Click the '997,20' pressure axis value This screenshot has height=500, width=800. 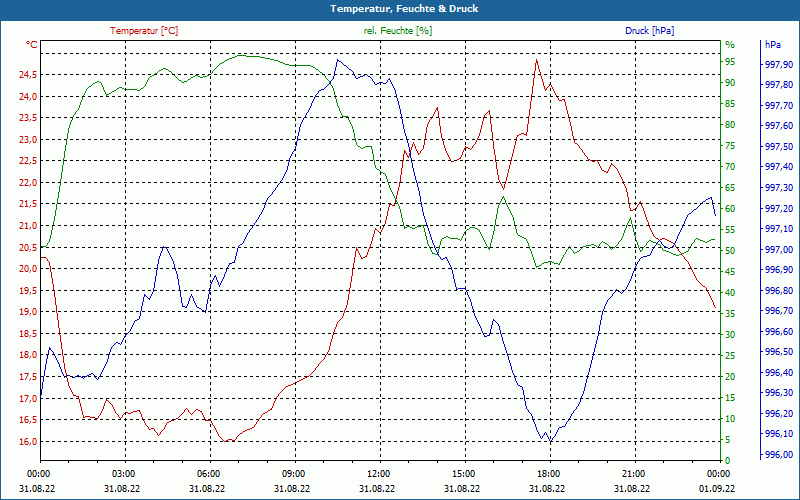click(779, 209)
